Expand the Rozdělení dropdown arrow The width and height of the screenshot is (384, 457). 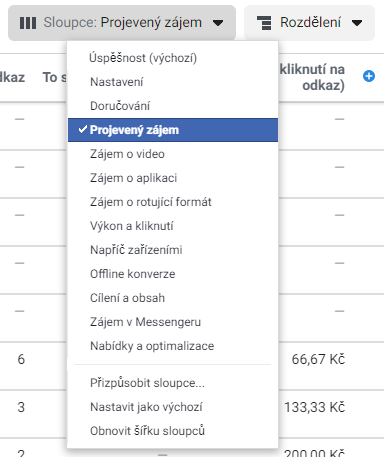(x=357, y=23)
